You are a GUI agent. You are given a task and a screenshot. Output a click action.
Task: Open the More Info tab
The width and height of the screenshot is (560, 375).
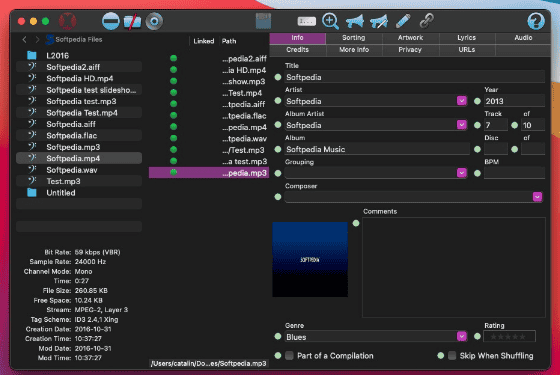(354, 50)
